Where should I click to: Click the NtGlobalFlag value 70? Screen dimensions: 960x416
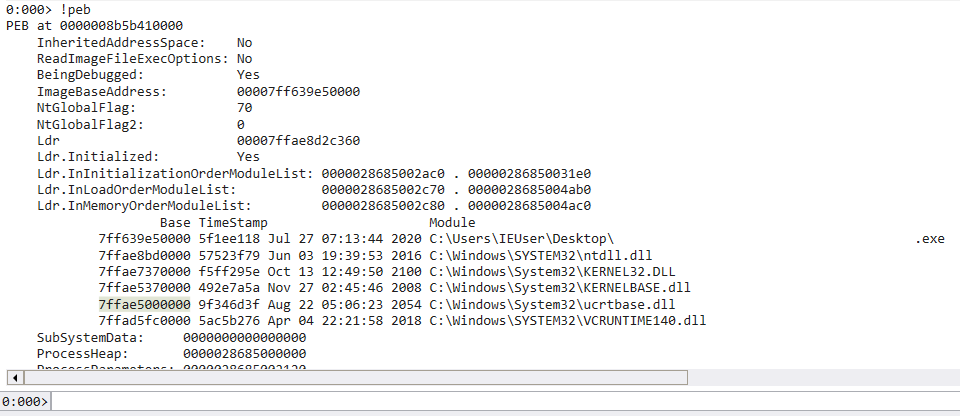pyautogui.click(x=244, y=108)
